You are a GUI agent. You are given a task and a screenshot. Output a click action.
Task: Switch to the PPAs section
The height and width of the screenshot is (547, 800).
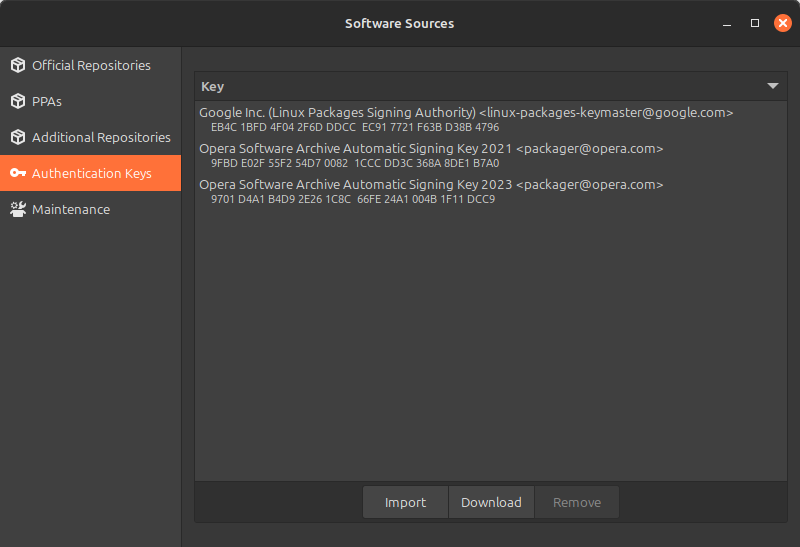pos(90,101)
